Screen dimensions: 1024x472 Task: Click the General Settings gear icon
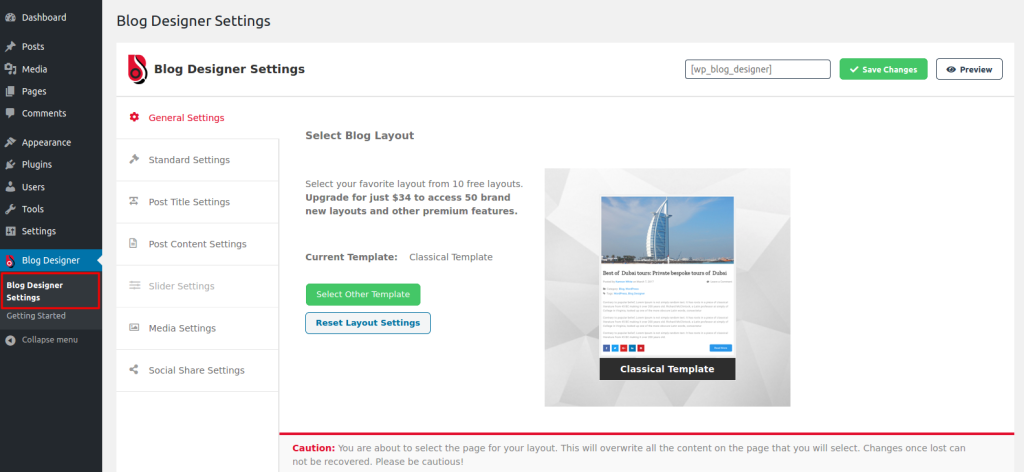pyautogui.click(x=134, y=118)
